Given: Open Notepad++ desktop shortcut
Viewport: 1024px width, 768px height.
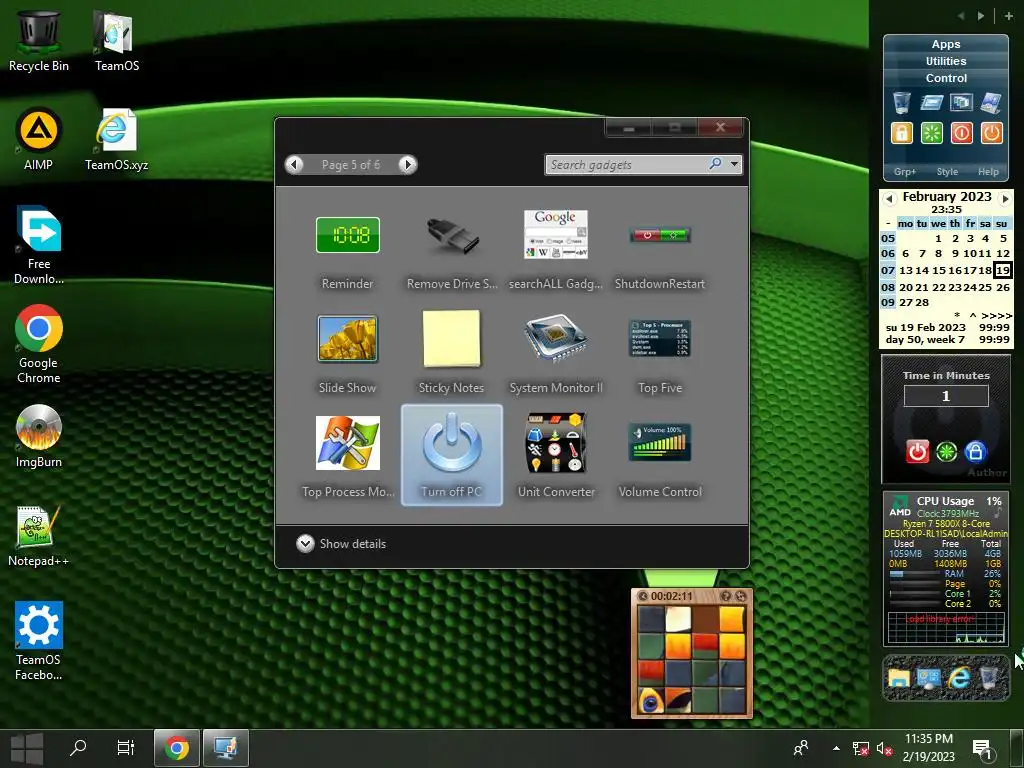Looking at the screenshot, I should pos(39,536).
